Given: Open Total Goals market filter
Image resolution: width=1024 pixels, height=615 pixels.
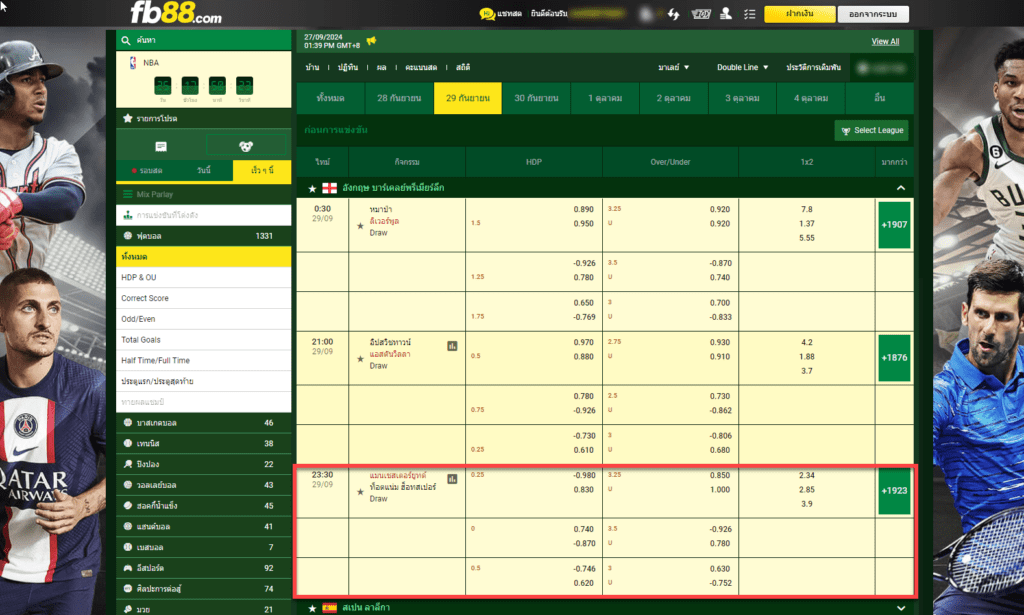Looking at the screenshot, I should point(203,339).
